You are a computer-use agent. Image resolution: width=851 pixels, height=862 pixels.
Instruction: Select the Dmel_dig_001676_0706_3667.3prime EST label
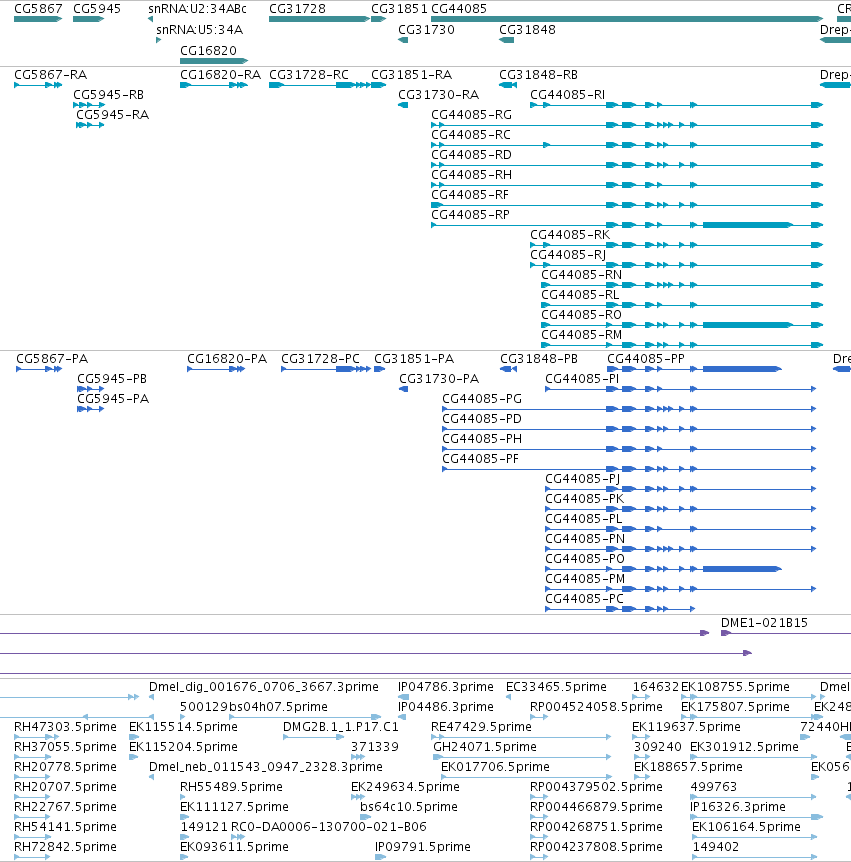click(x=264, y=687)
